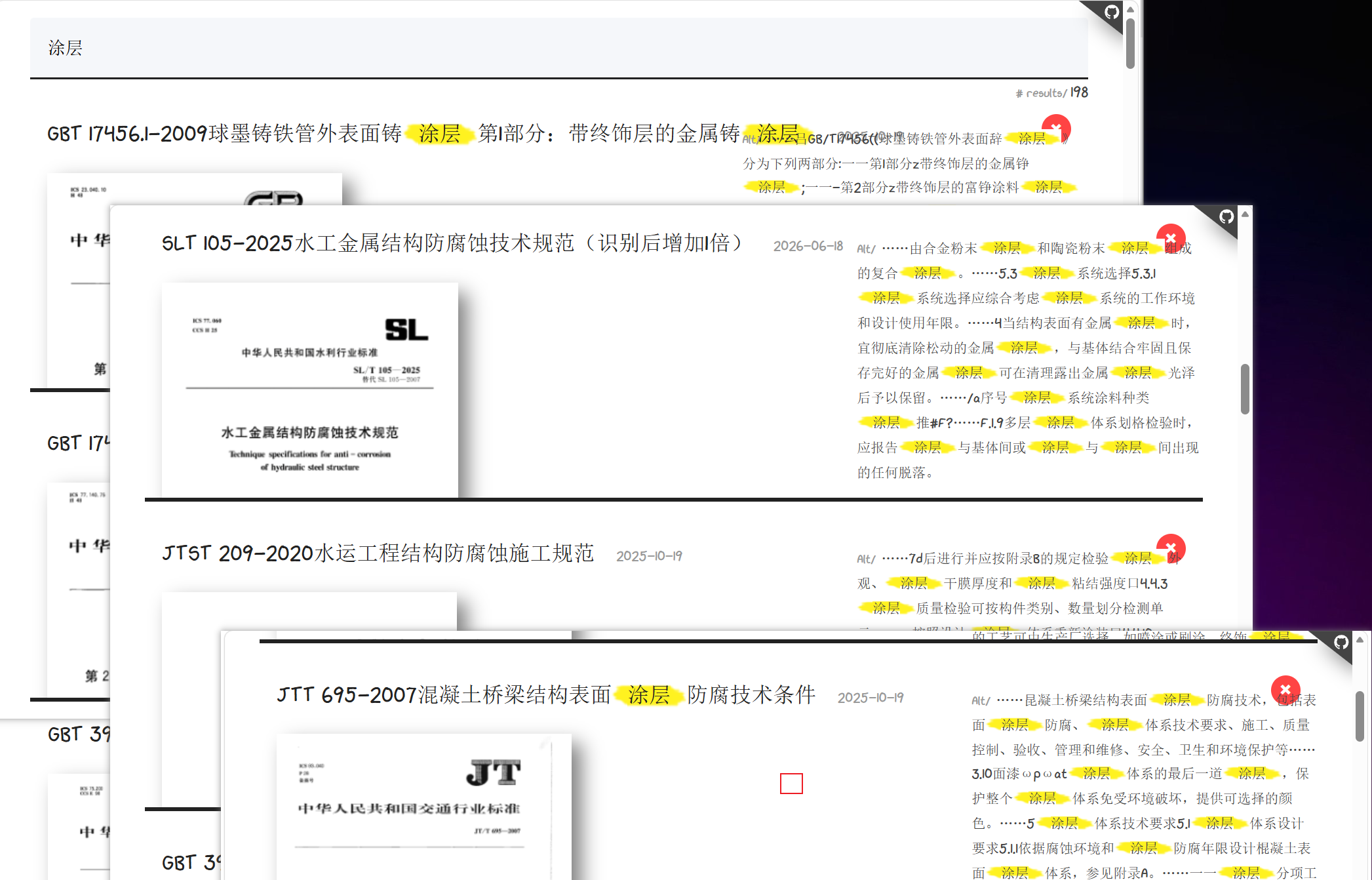Click the 2026-06-18 date of SLT 105-2025
The image size is (1372, 880).
coord(808,246)
